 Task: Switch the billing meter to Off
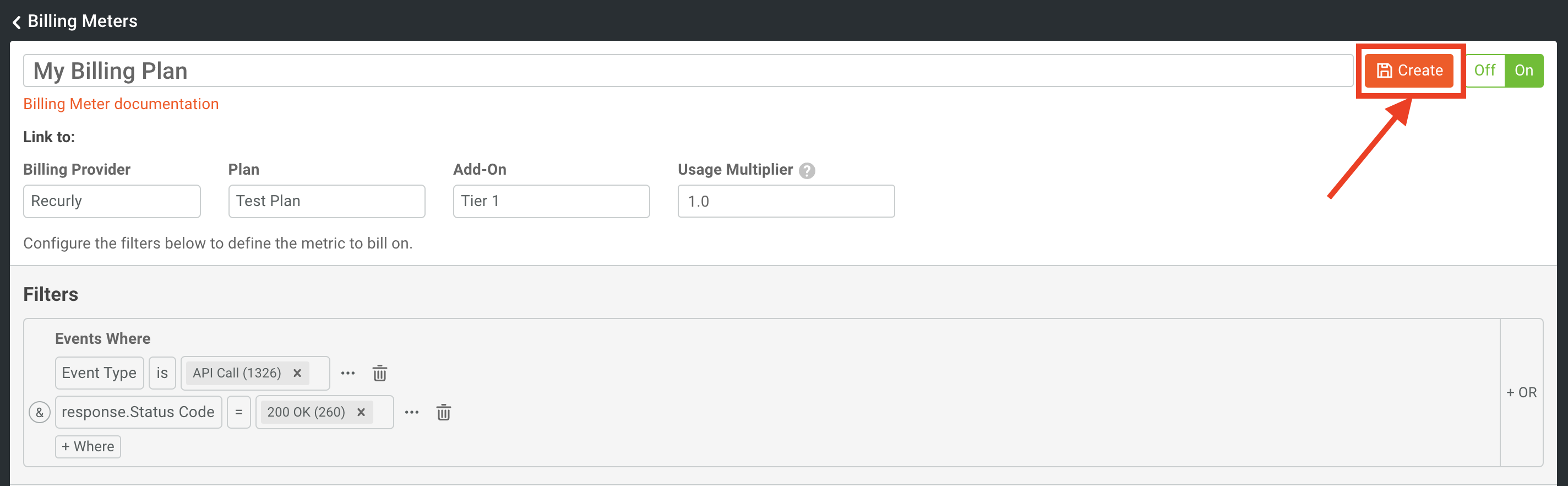[x=1484, y=71]
